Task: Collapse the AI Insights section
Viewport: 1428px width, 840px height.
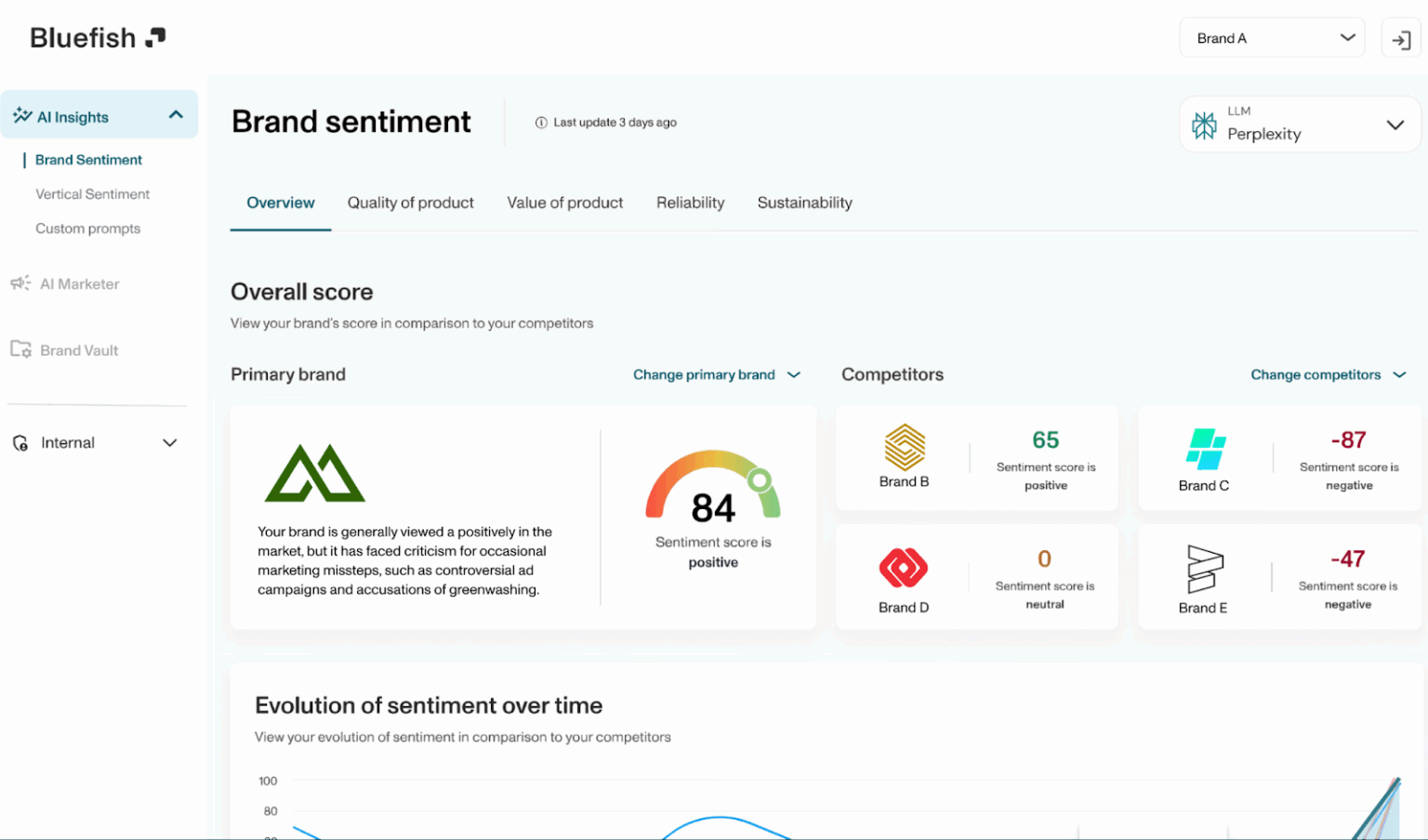Action: pos(176,114)
